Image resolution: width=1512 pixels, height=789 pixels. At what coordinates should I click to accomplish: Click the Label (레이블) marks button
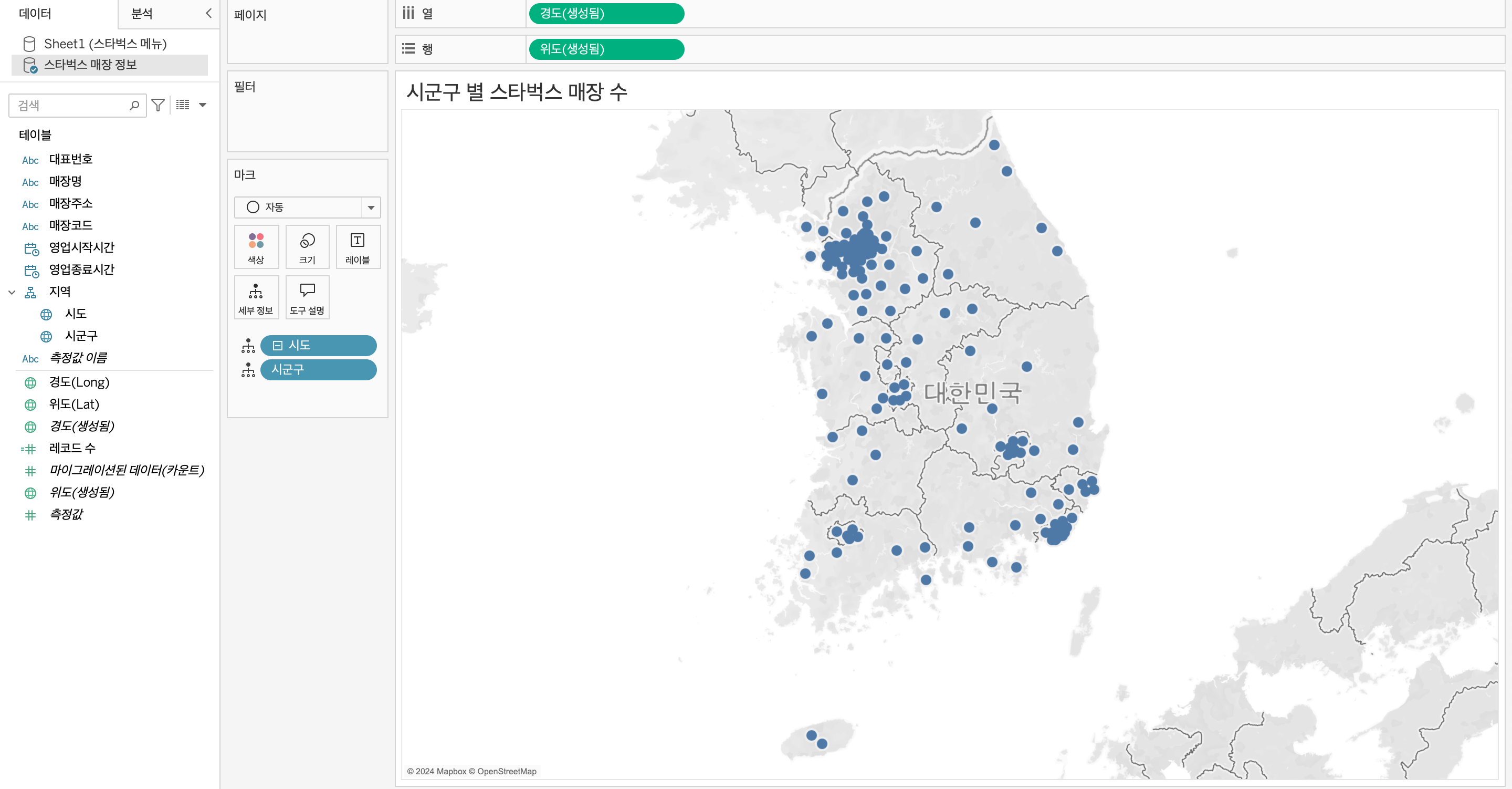358,247
